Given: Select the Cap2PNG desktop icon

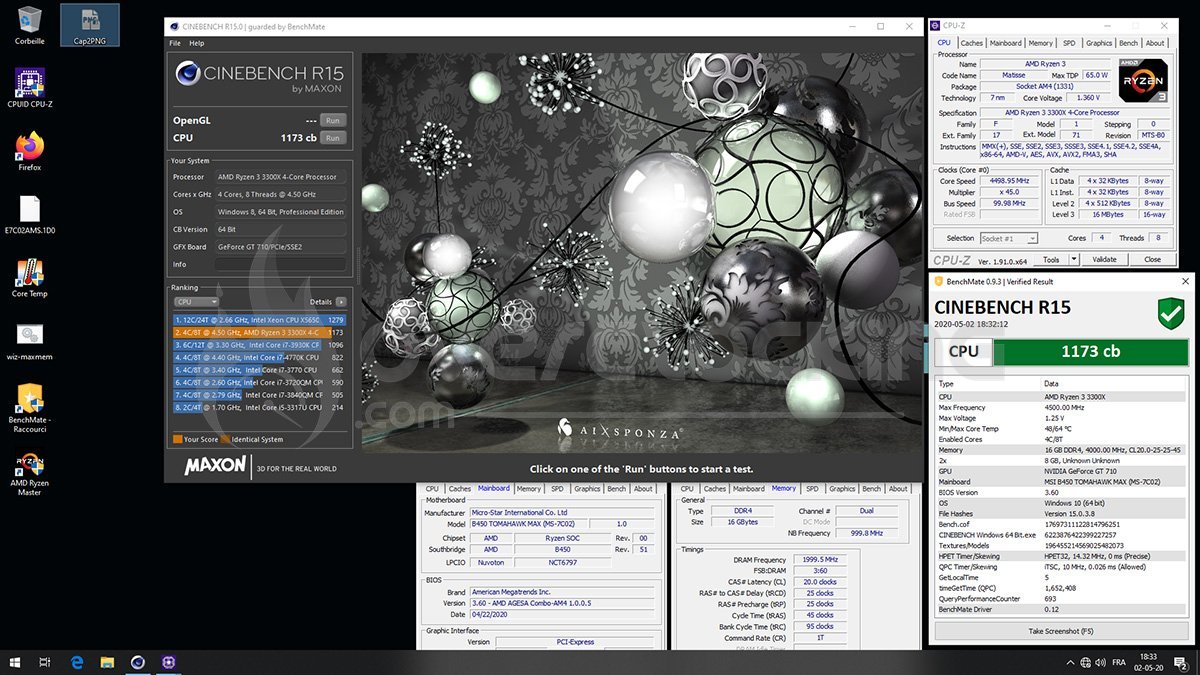Looking at the screenshot, I should click(x=89, y=24).
